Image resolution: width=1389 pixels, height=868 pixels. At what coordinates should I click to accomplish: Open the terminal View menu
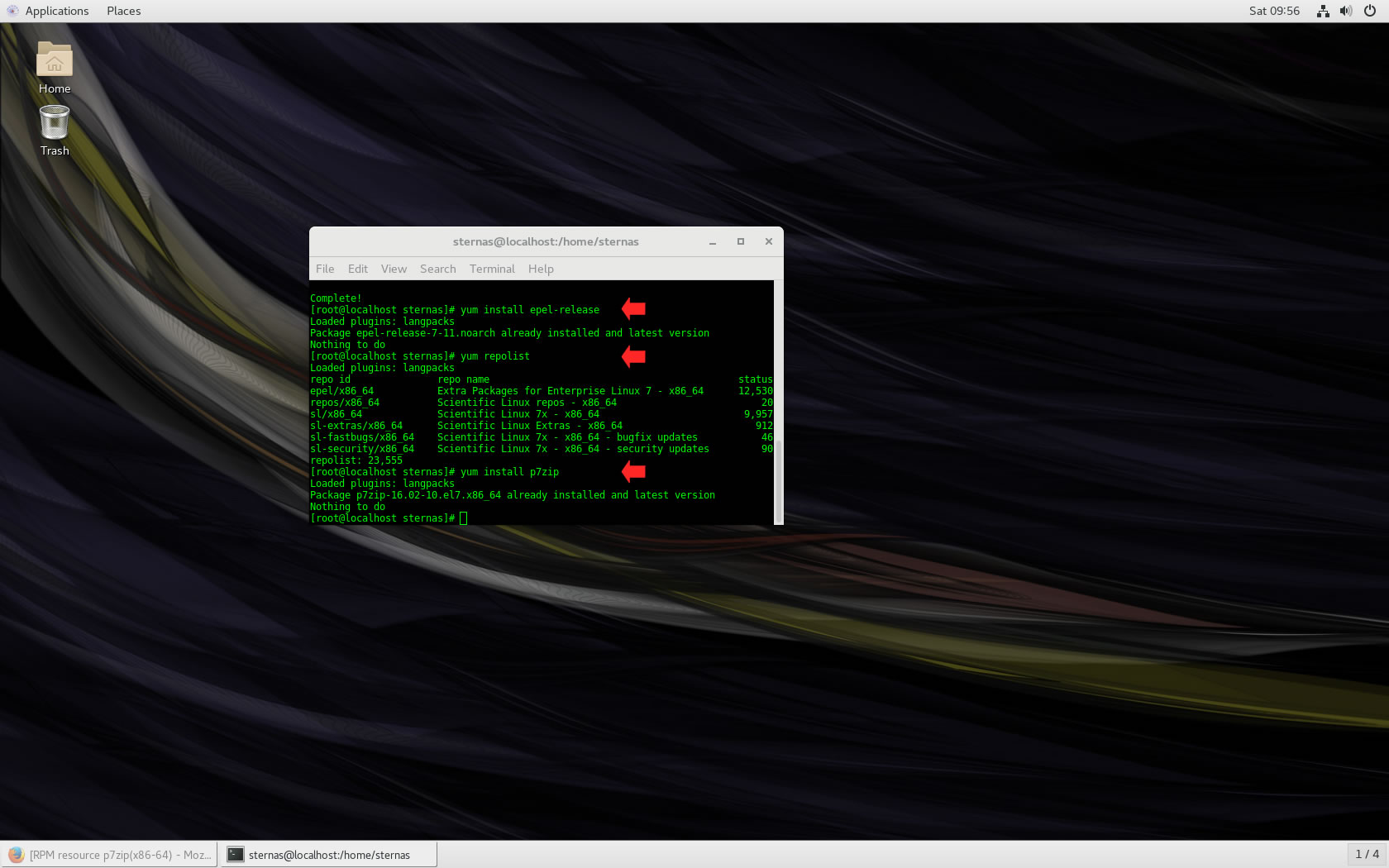tap(394, 269)
